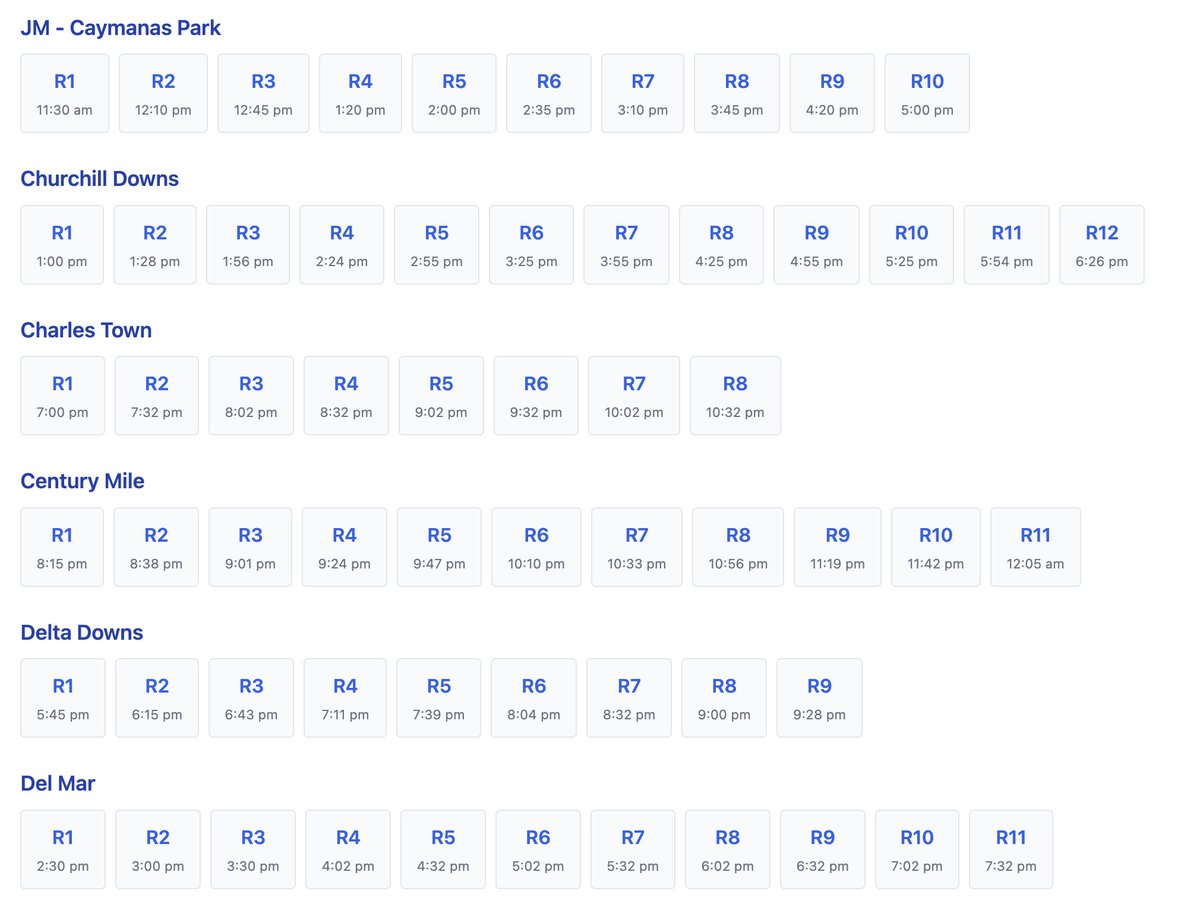Choose Churchill Downs R7 at 3:55 pm
Viewport: 1200px width, 910px height.
pyautogui.click(x=626, y=245)
